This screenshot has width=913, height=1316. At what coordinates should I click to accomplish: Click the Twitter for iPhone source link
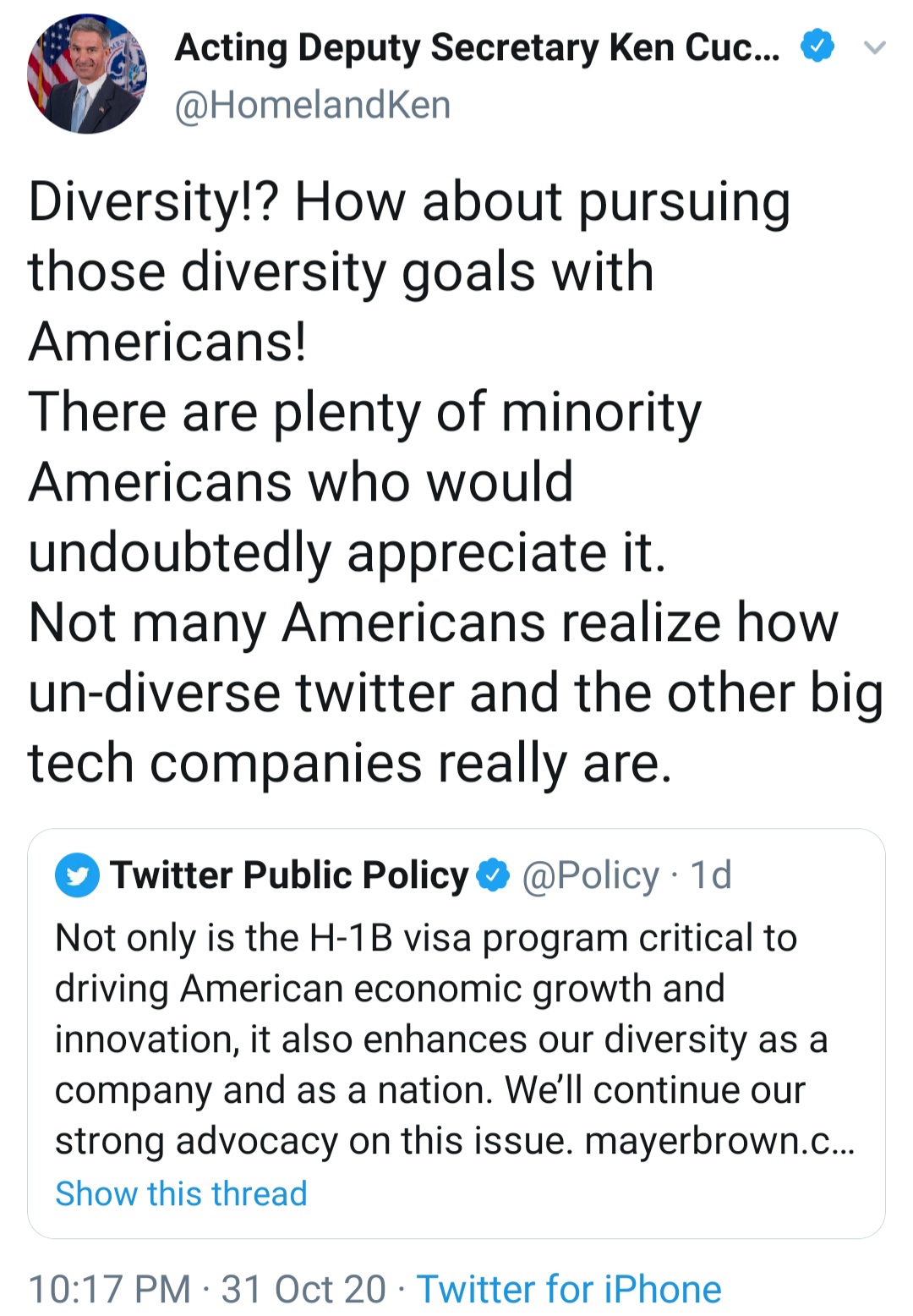pyautogui.click(x=569, y=1290)
